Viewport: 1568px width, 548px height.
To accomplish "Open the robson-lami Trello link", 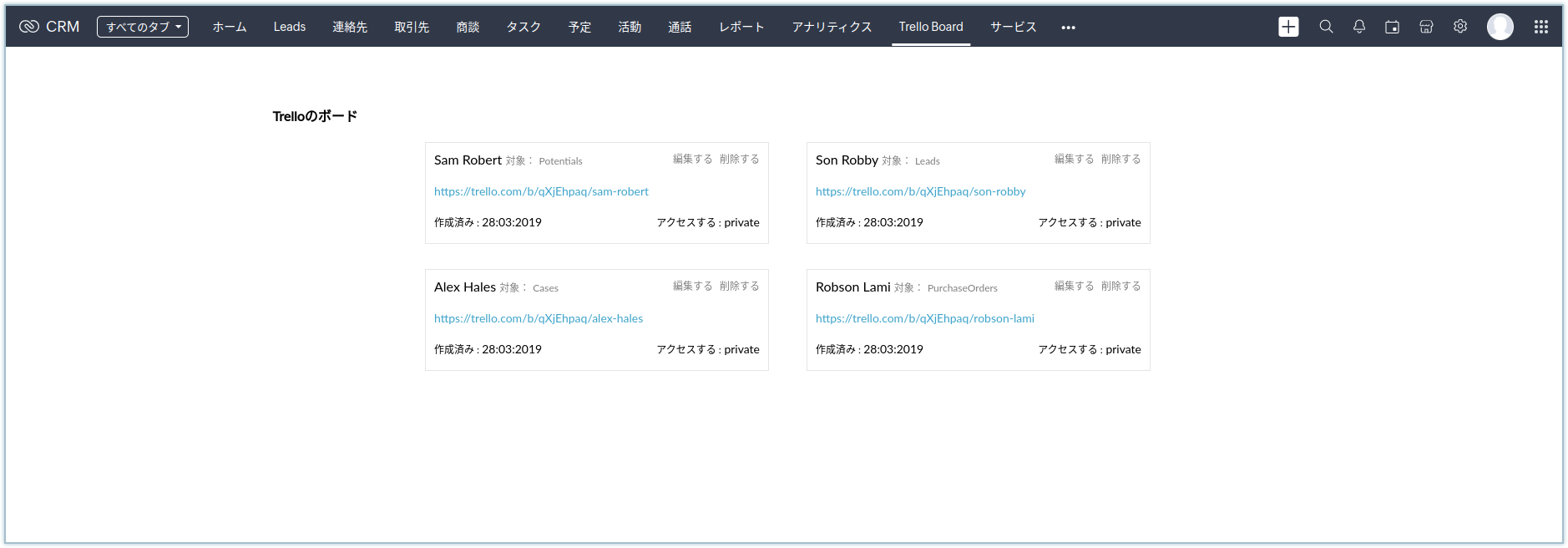I will tap(925, 318).
